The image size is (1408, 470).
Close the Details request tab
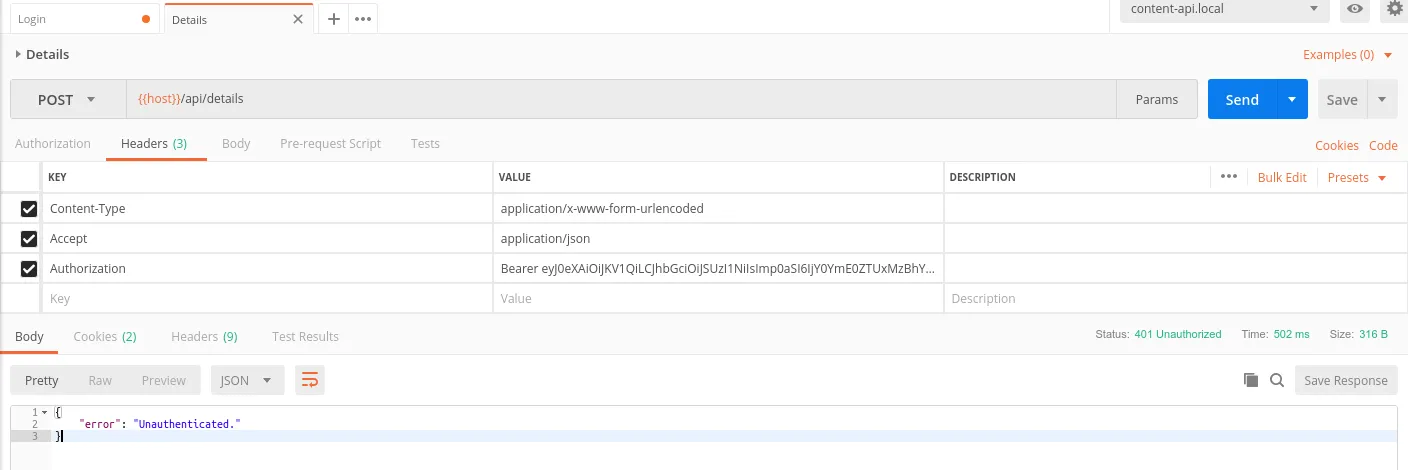point(298,19)
